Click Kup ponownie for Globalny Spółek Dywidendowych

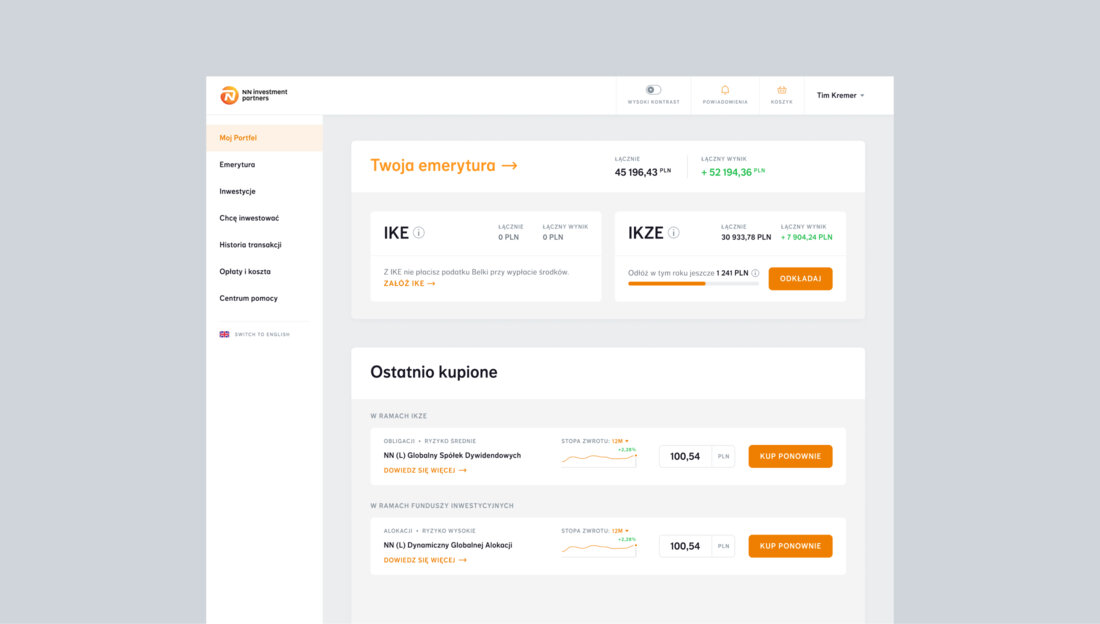(x=790, y=456)
